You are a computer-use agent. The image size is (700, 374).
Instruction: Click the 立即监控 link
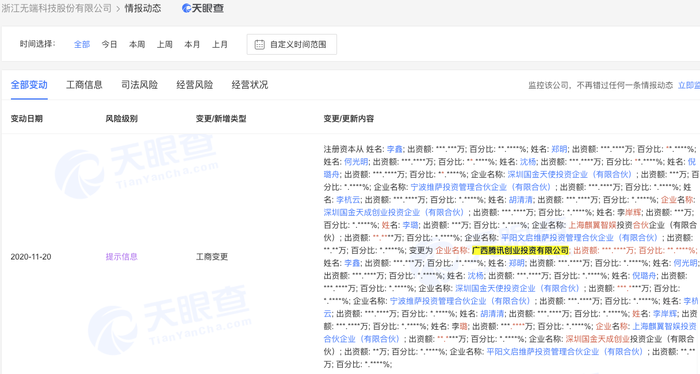tap(689, 85)
